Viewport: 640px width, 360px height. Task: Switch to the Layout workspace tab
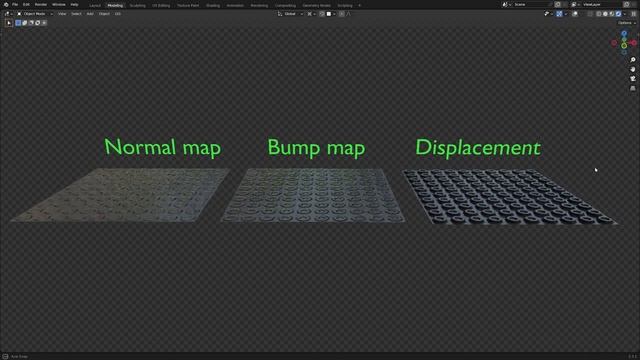tap(95, 5)
